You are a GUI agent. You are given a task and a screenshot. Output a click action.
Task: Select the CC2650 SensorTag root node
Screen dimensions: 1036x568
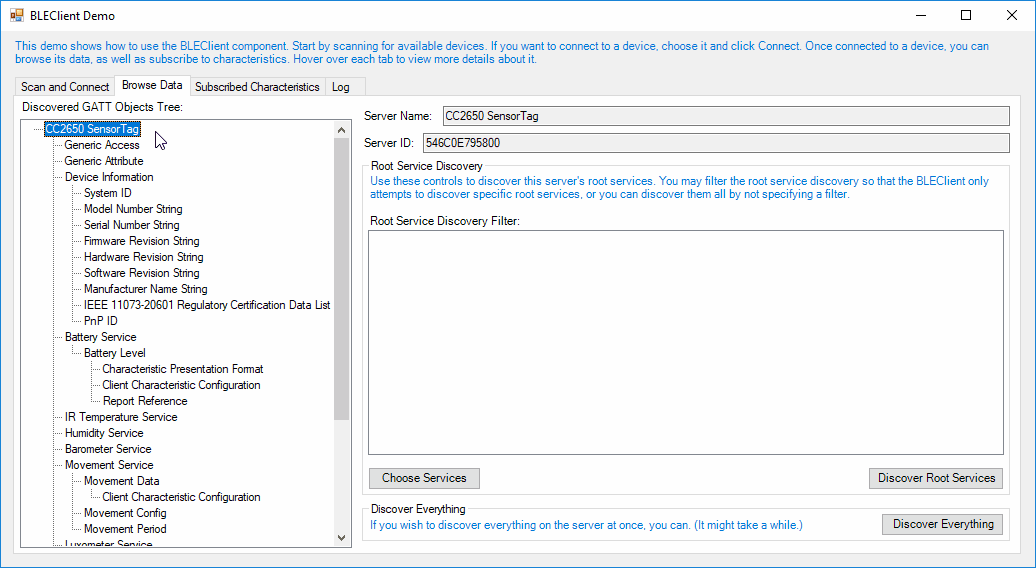tap(92, 129)
